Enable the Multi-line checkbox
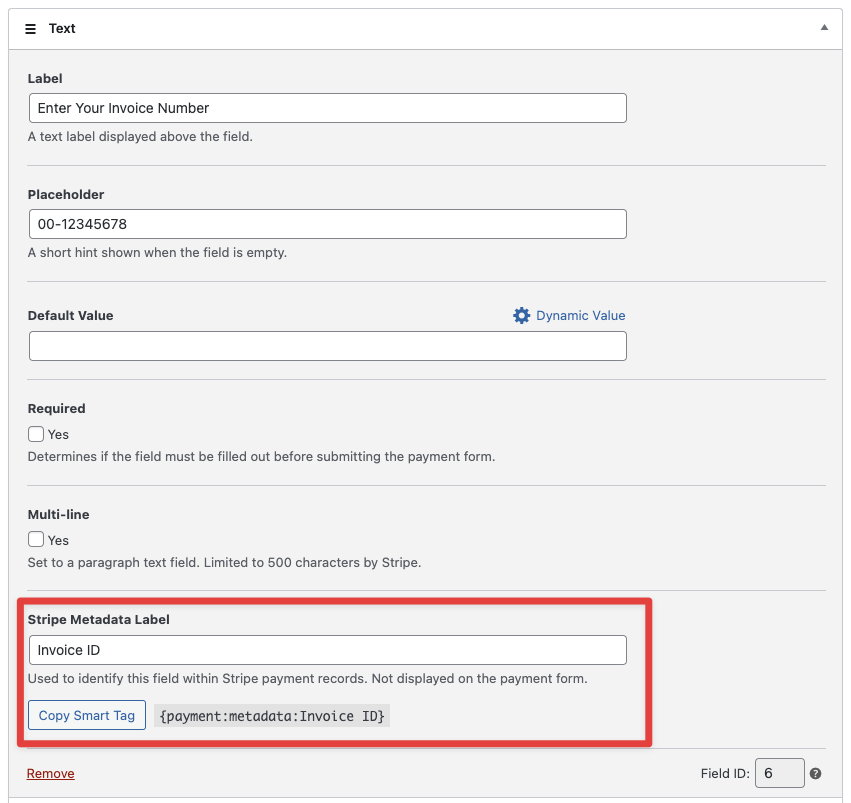 [x=36, y=540]
